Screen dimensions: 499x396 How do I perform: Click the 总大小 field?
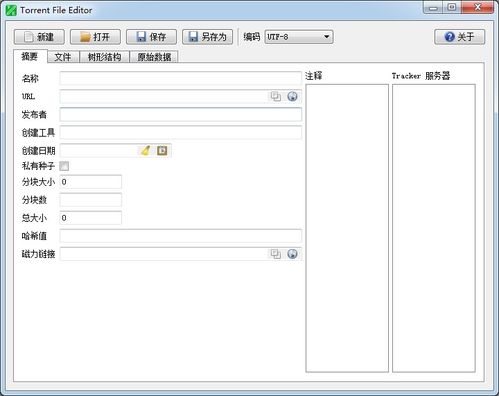click(x=90, y=218)
